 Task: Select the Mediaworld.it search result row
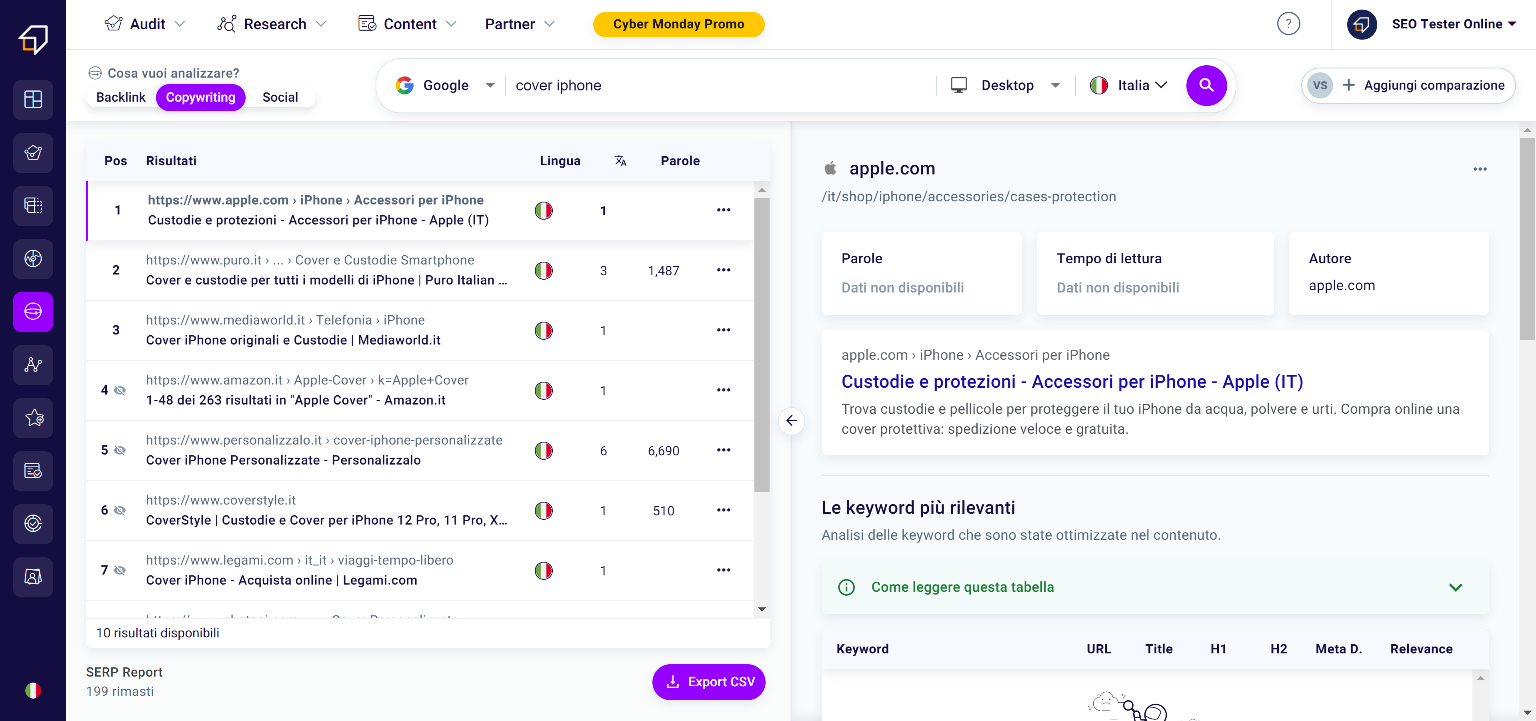(x=420, y=330)
